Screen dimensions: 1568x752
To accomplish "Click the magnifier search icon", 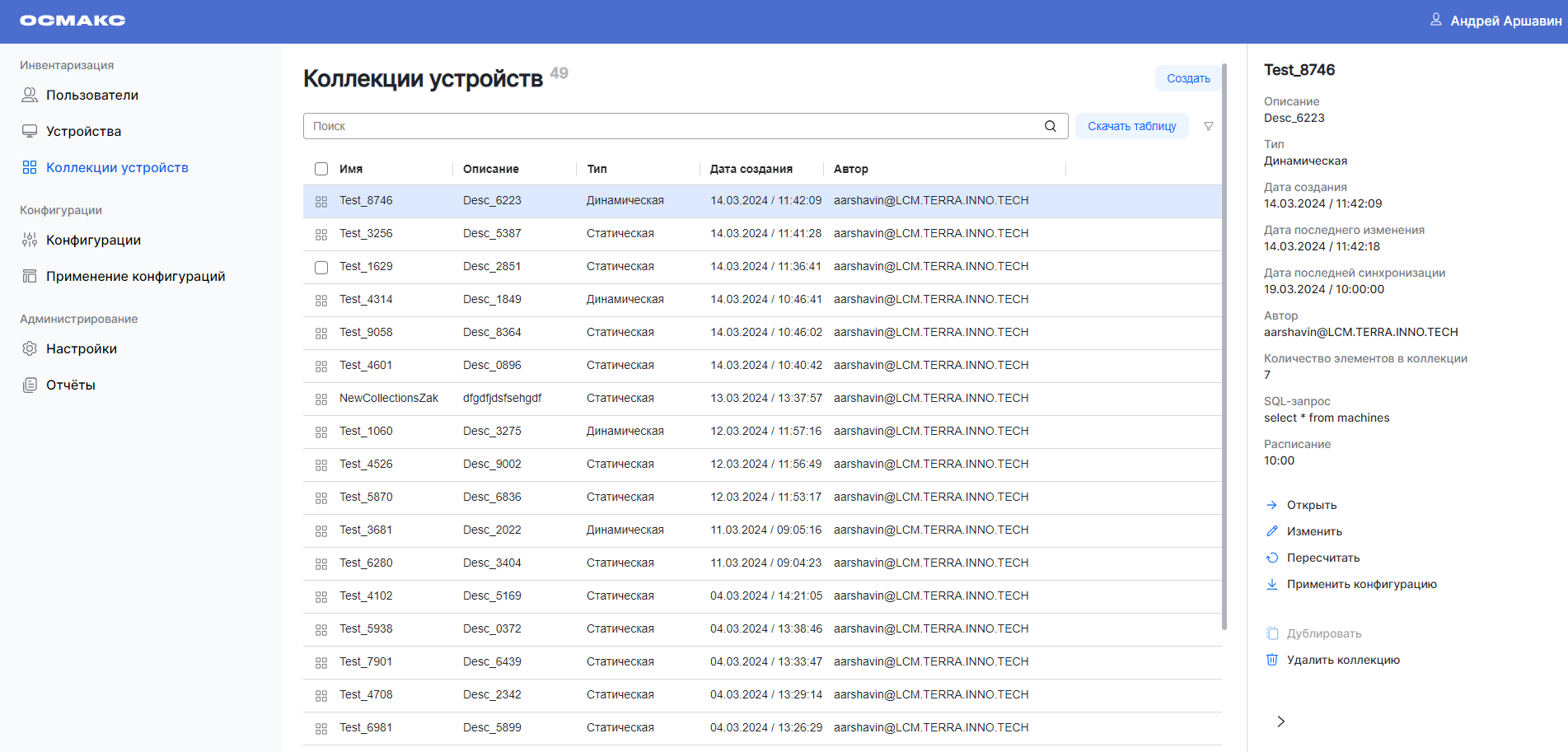I will point(1050,126).
